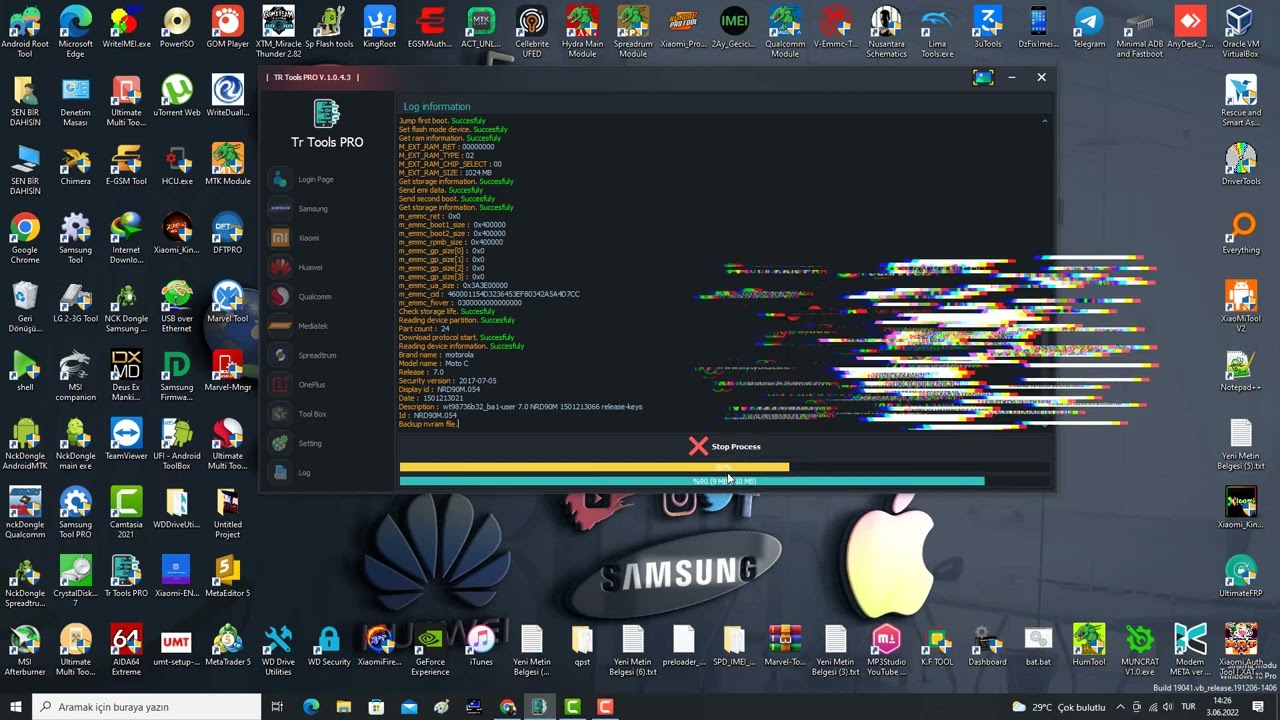Open the volume control in system tray
Viewport: 1280px width, 720px height.
pyautogui.click(x=1166, y=707)
